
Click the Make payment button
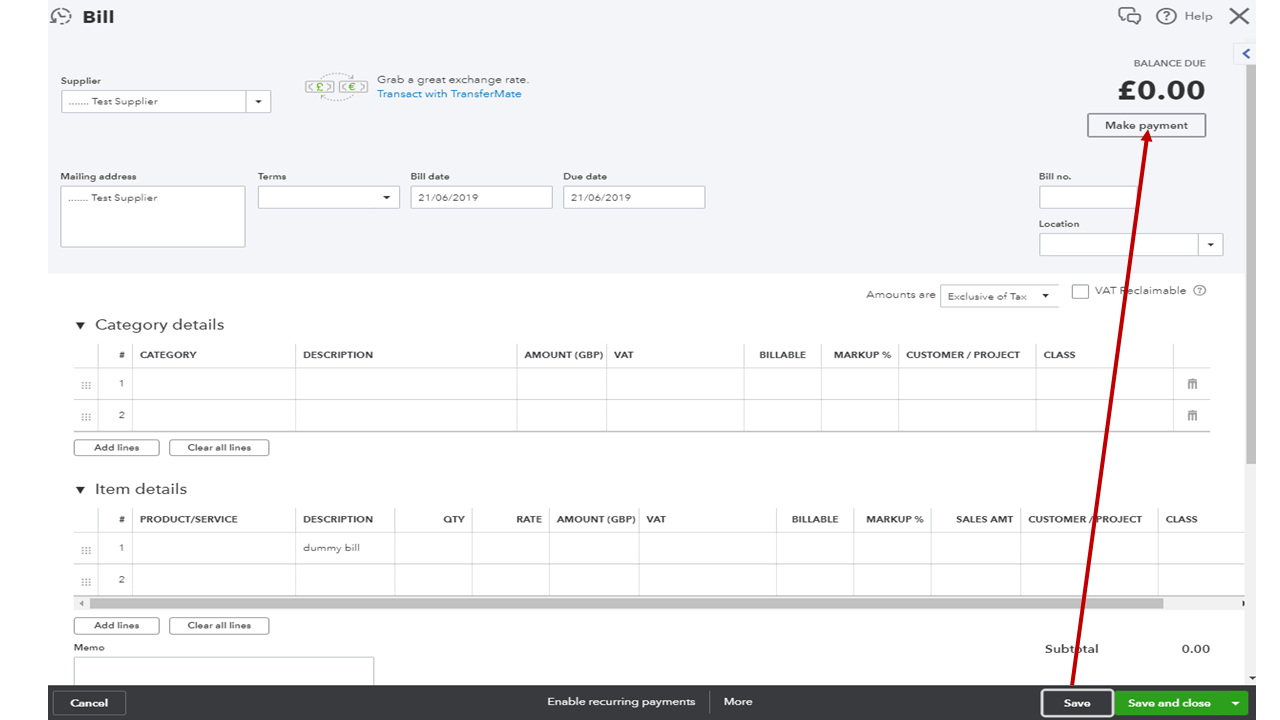[x=1146, y=125]
